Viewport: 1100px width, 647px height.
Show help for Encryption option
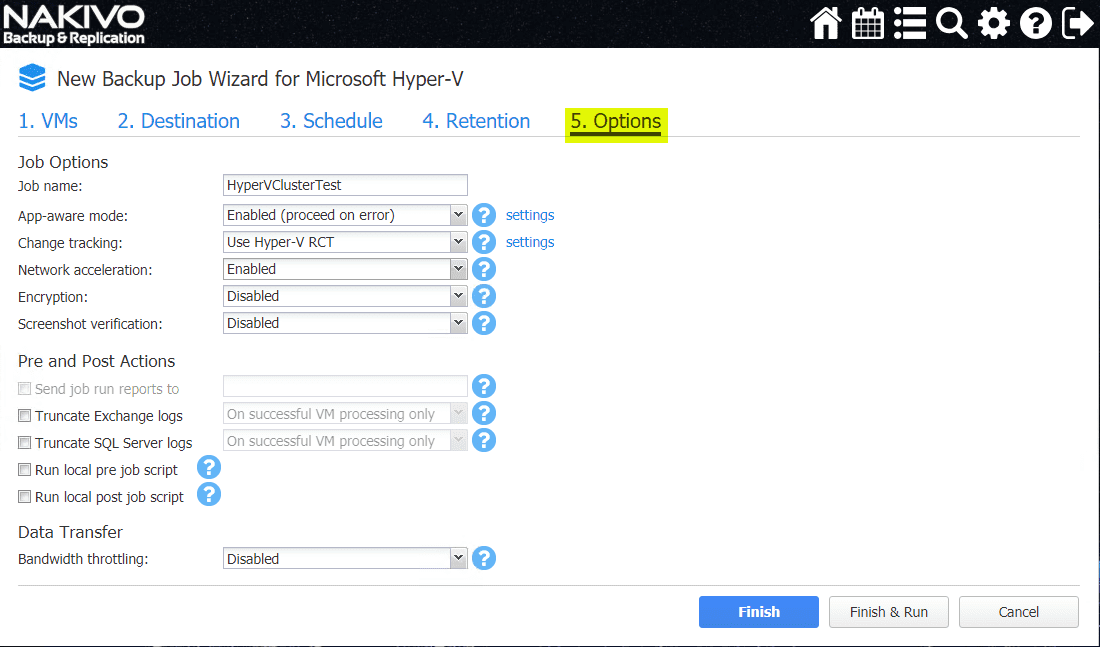[484, 296]
